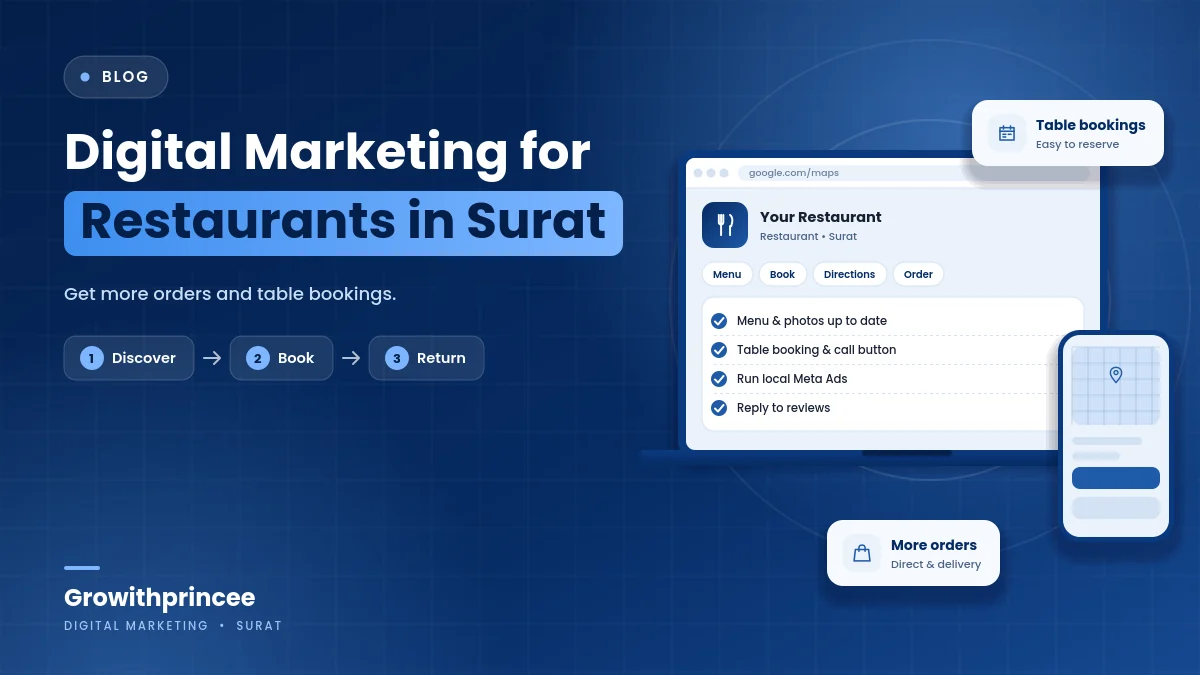Image resolution: width=1200 pixels, height=675 pixels.
Task: Click the number 1 circle in Discover
Action: pos(92,358)
